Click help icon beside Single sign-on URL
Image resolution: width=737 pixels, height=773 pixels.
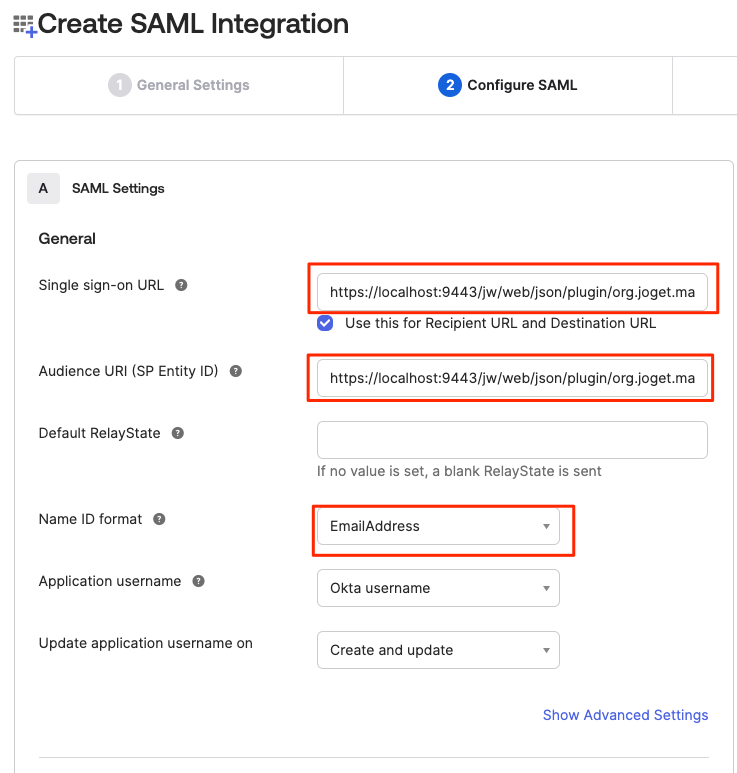[181, 285]
